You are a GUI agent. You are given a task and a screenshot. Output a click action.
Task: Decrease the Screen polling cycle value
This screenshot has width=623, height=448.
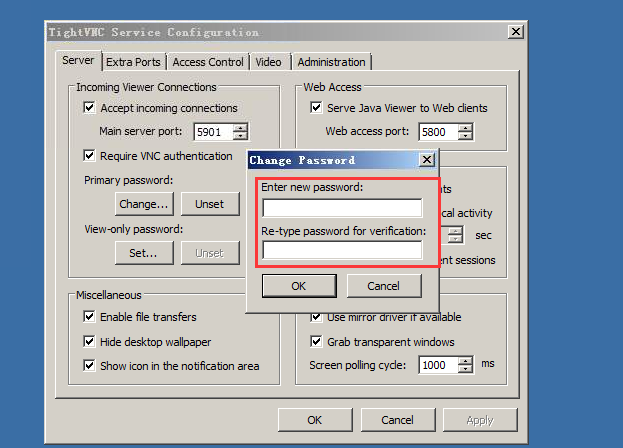pyautogui.click(x=465, y=369)
